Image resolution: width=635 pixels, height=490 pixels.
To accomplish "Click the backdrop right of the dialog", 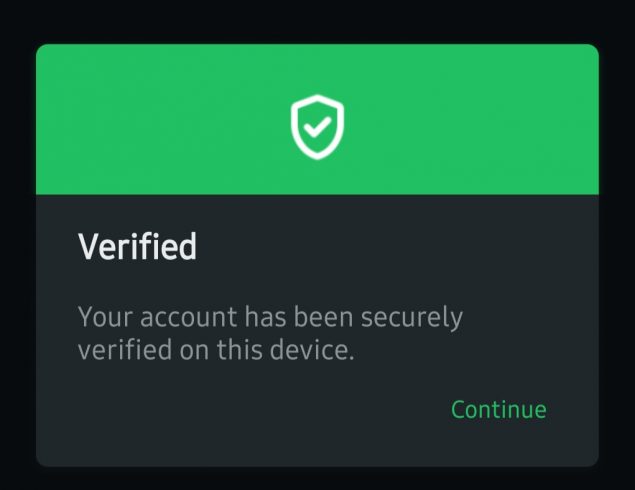I will (617, 250).
